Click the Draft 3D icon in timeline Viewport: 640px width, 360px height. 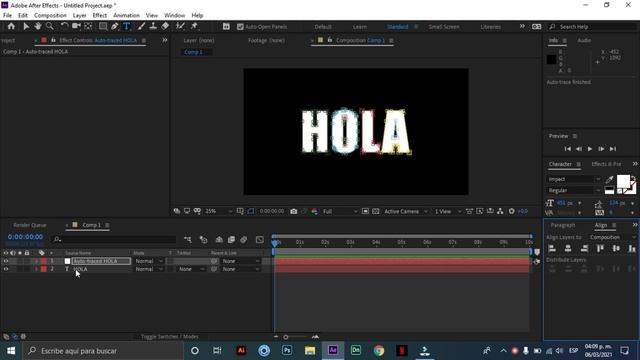(203, 240)
